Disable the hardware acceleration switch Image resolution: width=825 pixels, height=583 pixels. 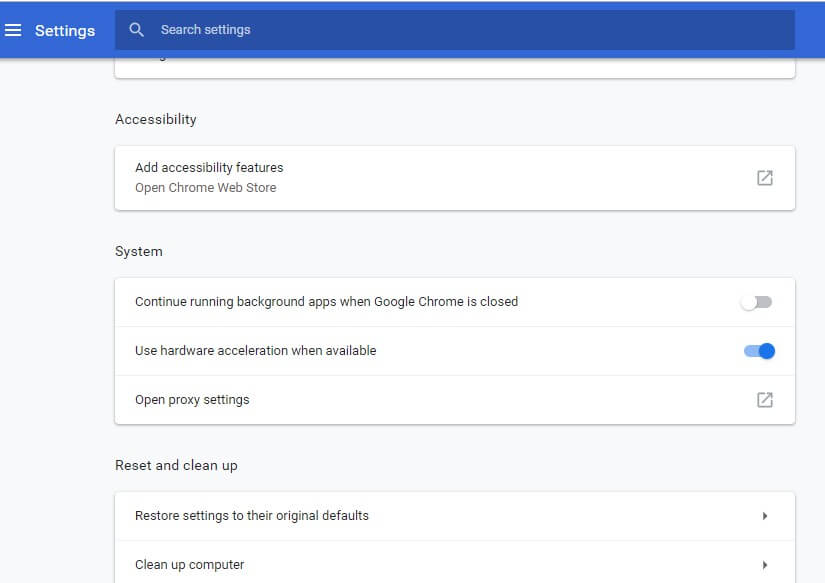tap(759, 351)
